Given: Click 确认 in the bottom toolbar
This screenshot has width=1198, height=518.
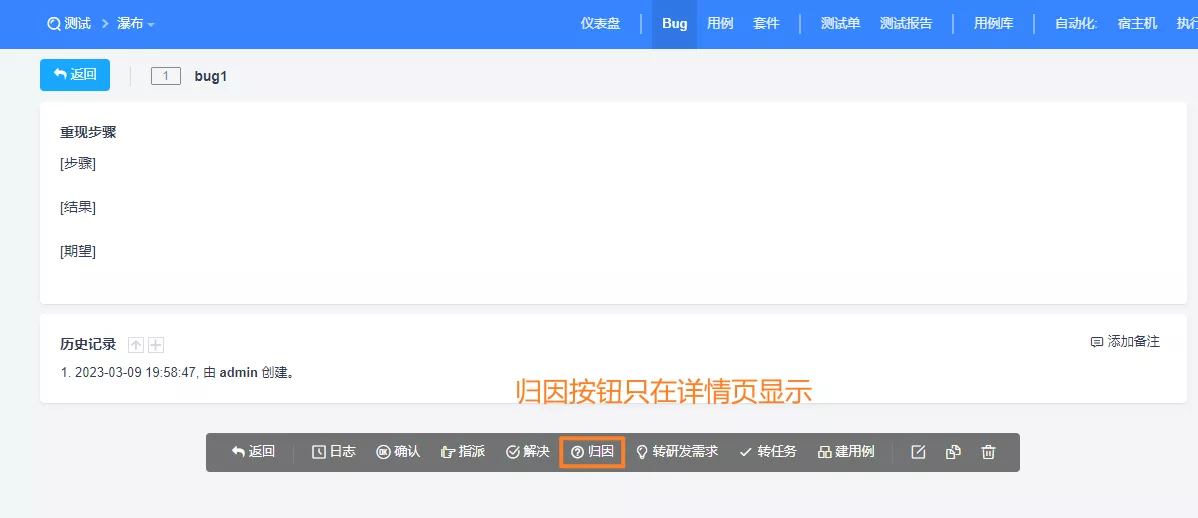Looking at the screenshot, I should [398, 452].
